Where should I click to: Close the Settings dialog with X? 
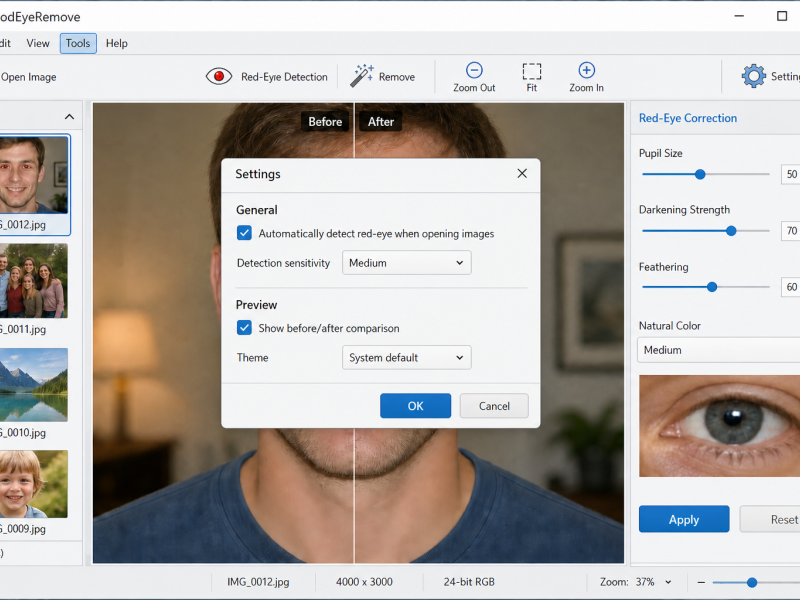(522, 173)
